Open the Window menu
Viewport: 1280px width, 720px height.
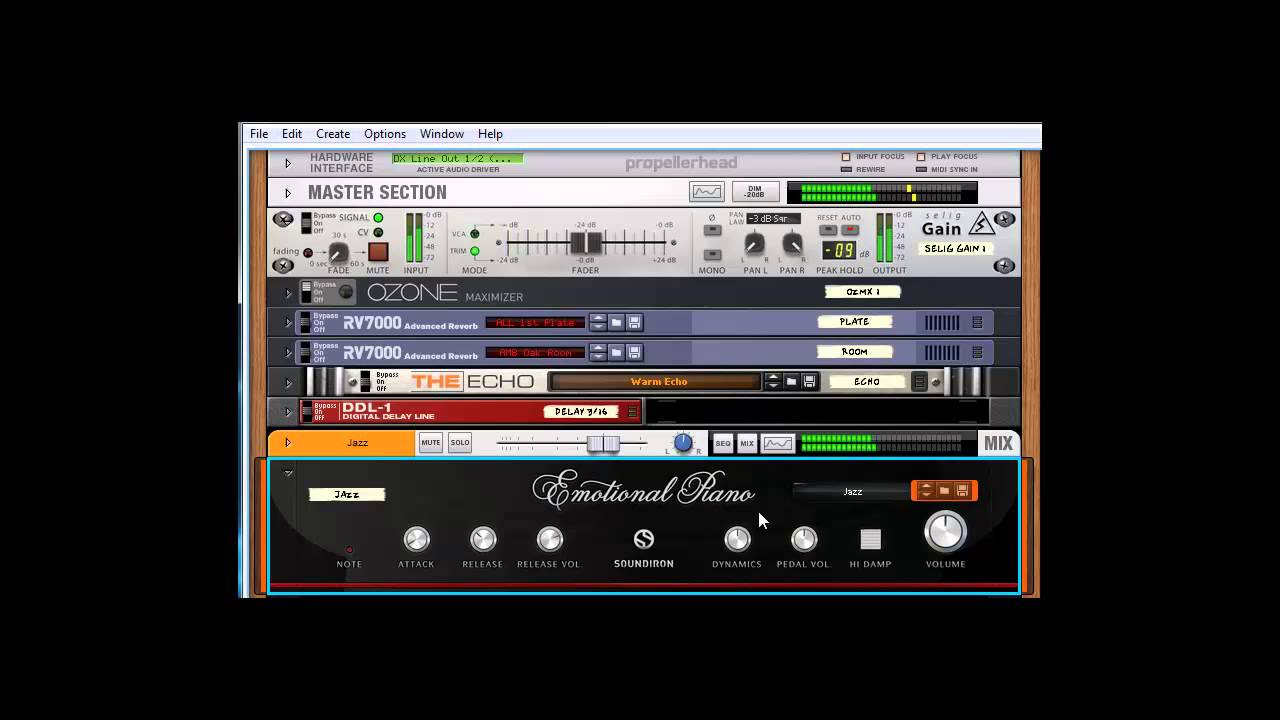[x=442, y=134]
